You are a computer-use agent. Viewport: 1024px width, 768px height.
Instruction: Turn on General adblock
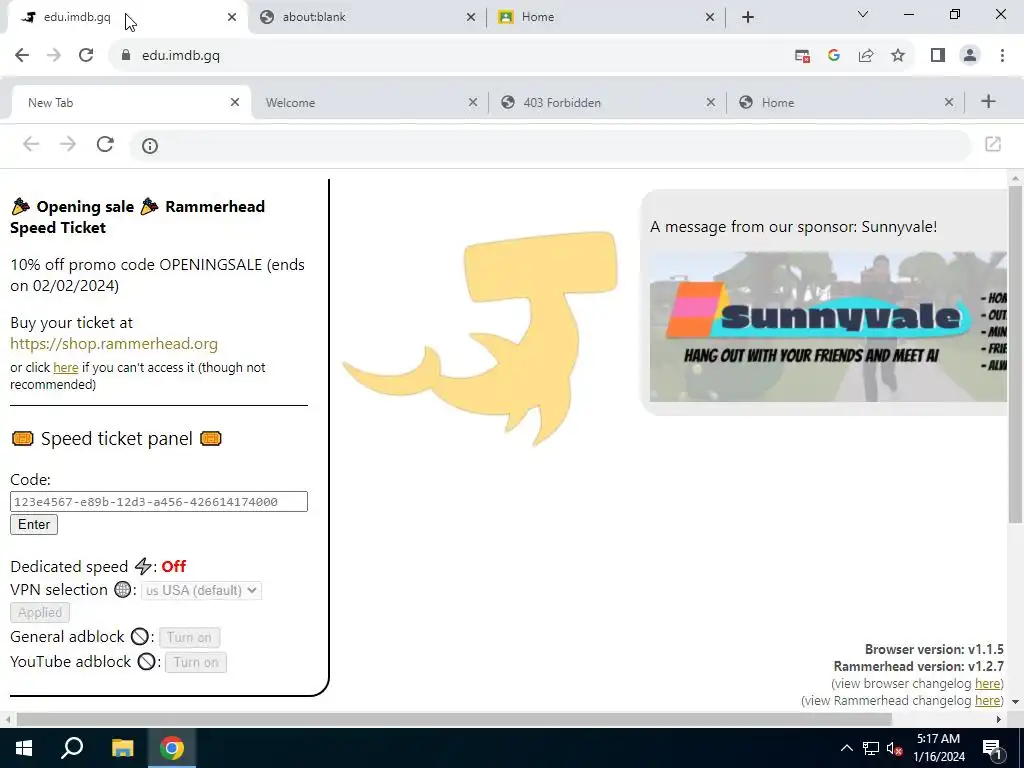tap(189, 637)
